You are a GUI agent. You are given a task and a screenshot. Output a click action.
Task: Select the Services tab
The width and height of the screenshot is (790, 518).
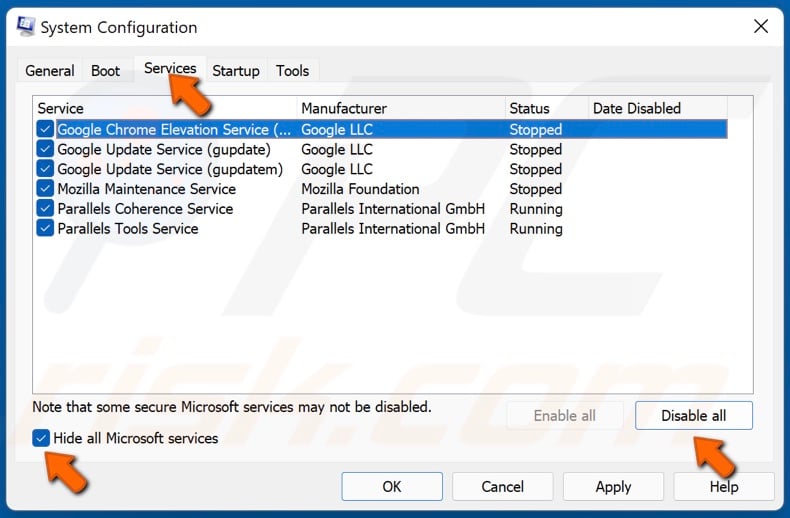coord(170,68)
